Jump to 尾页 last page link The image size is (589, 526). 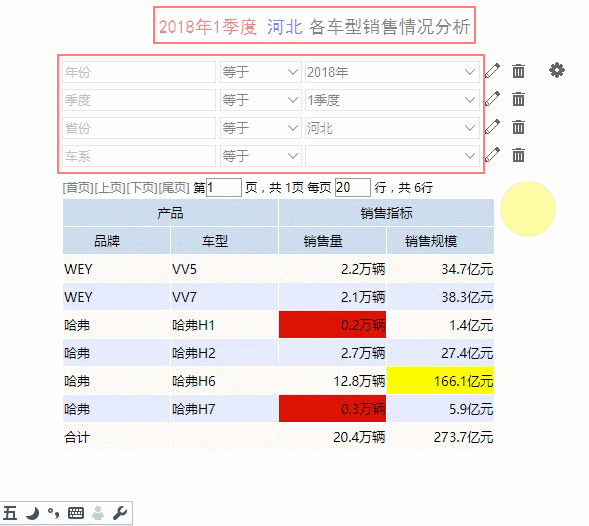tap(174, 187)
